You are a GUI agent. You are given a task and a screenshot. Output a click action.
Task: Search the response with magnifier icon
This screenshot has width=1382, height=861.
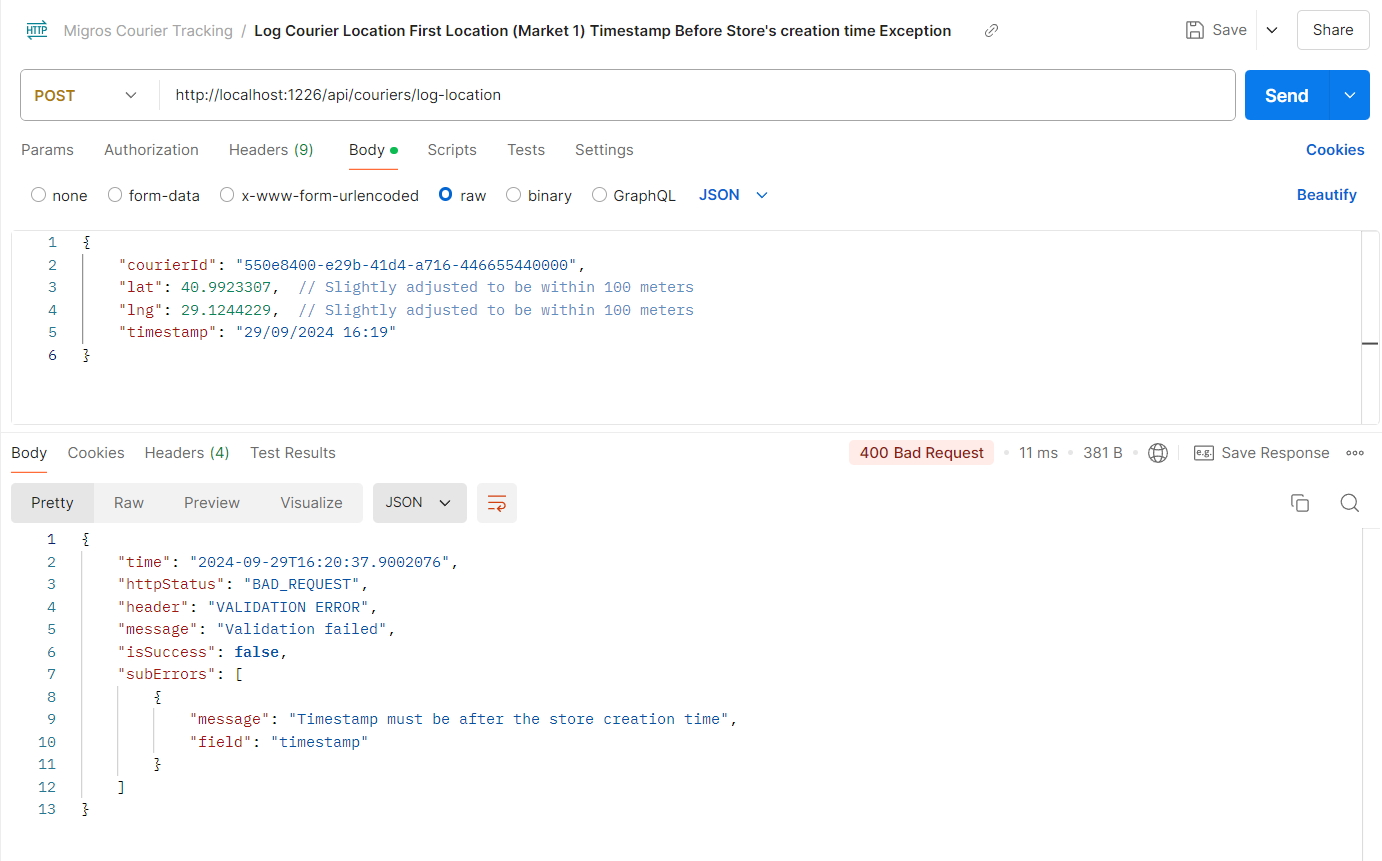click(1349, 503)
